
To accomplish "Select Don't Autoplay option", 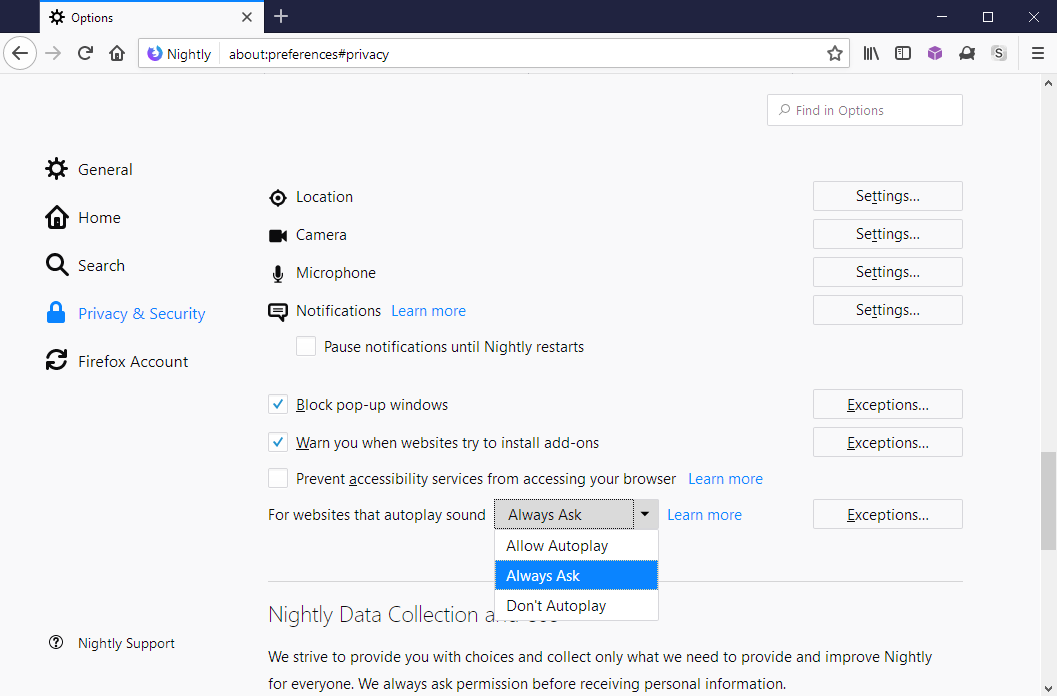I will pos(576,605).
